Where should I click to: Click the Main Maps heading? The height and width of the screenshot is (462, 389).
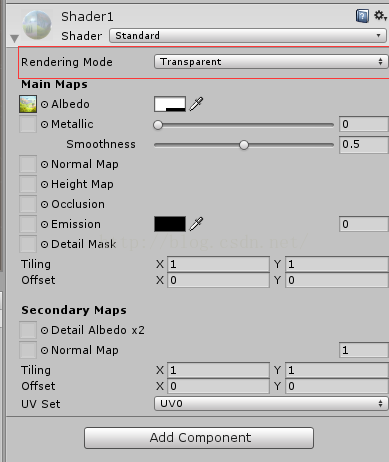(x=54, y=84)
